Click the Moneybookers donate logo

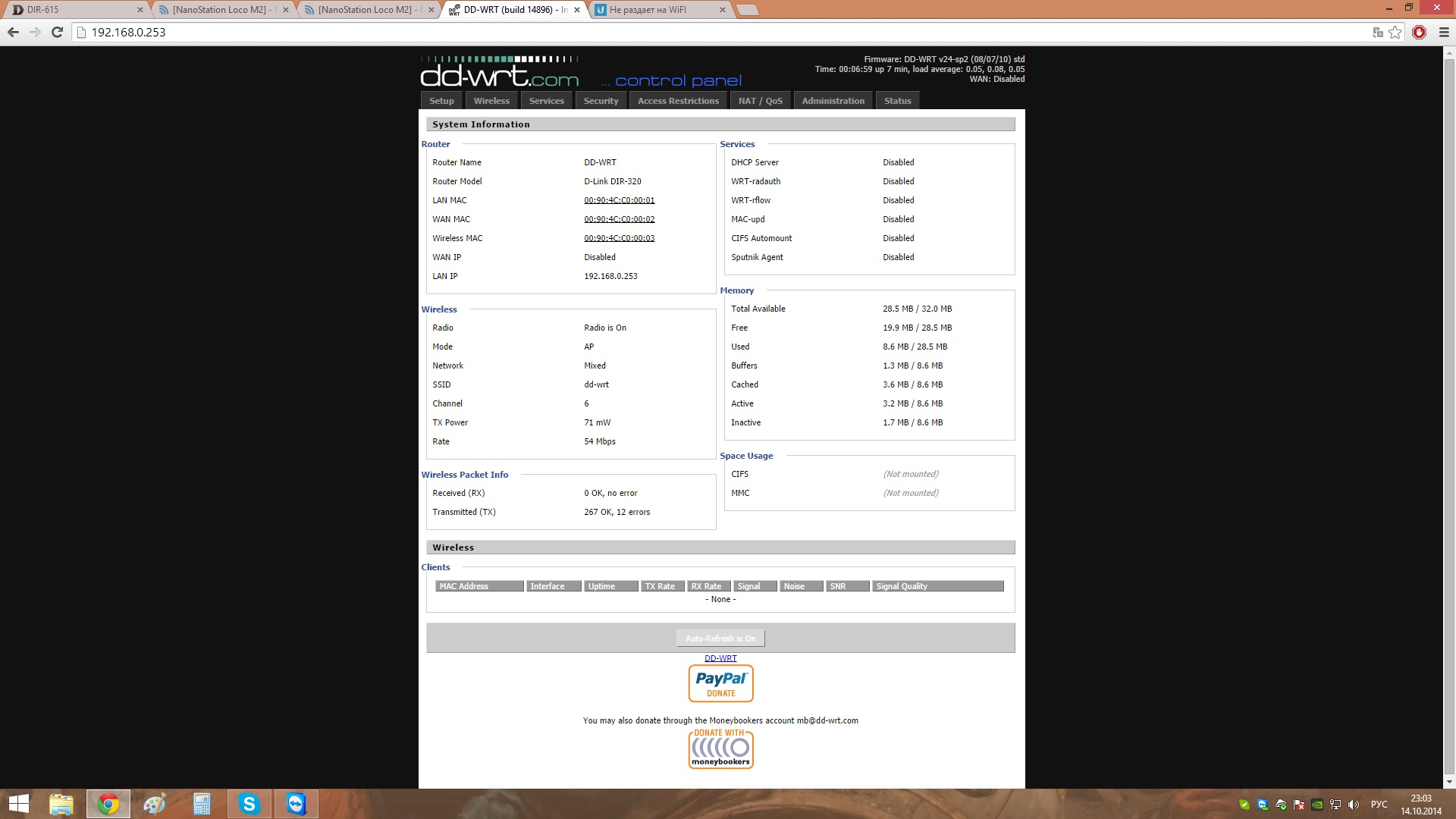click(x=720, y=749)
